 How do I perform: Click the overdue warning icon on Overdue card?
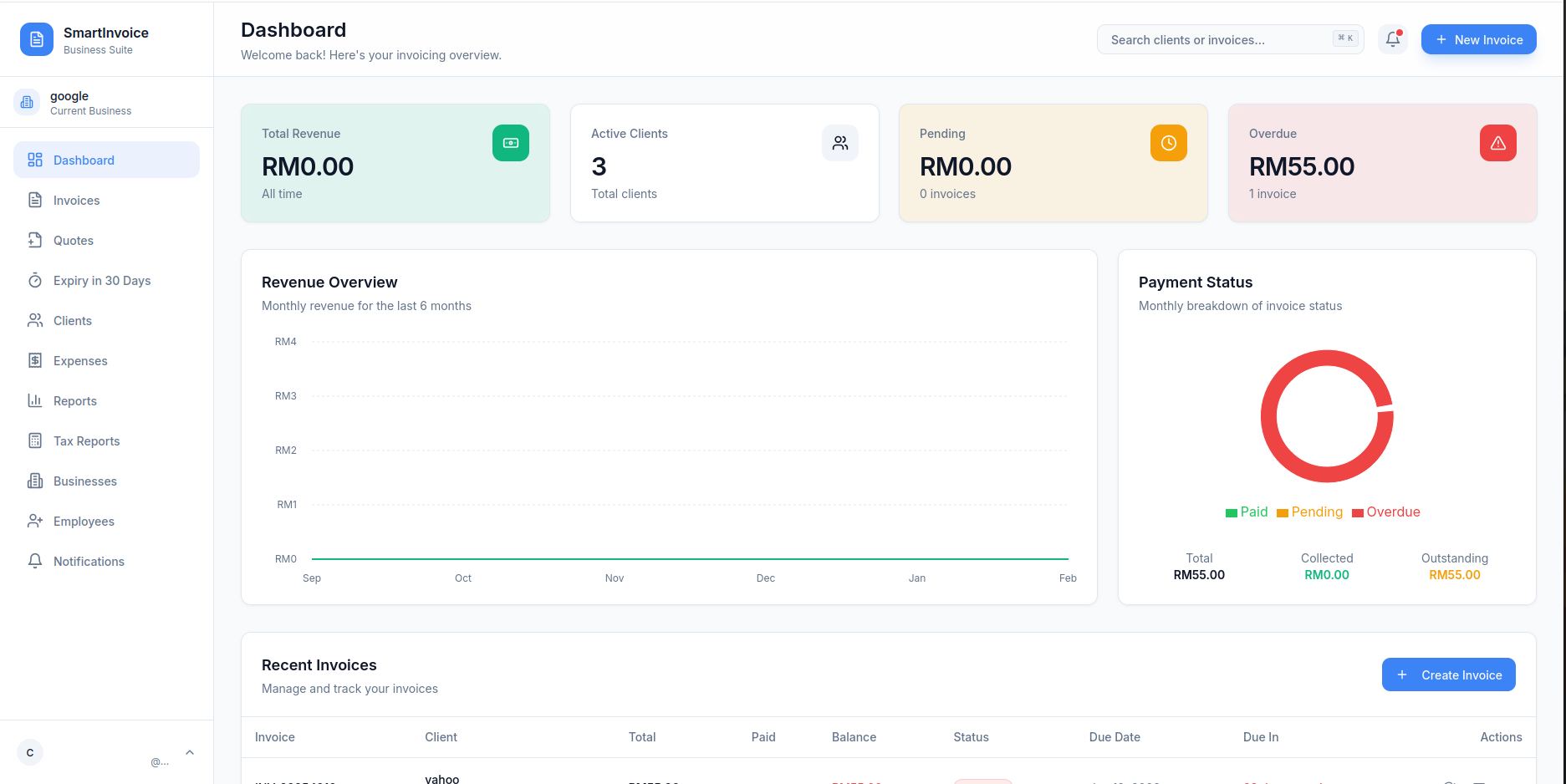coord(1497,143)
